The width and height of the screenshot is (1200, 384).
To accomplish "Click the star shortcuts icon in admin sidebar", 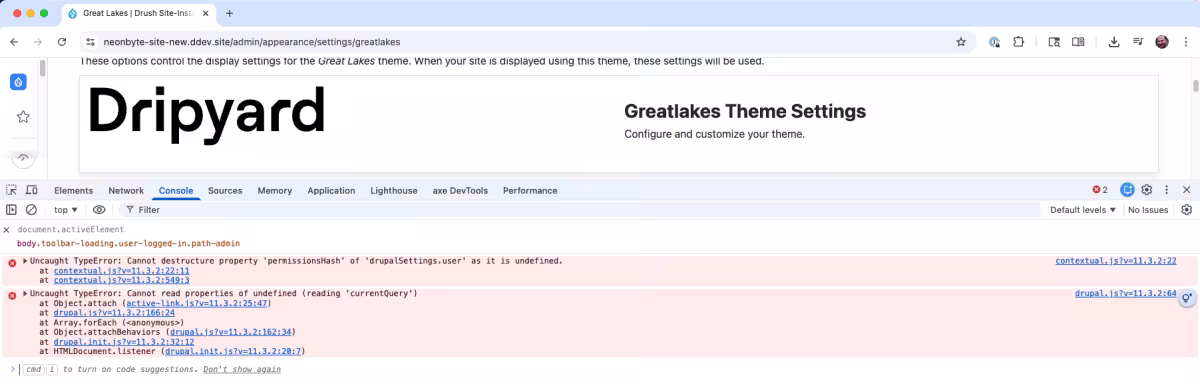I will [22, 117].
